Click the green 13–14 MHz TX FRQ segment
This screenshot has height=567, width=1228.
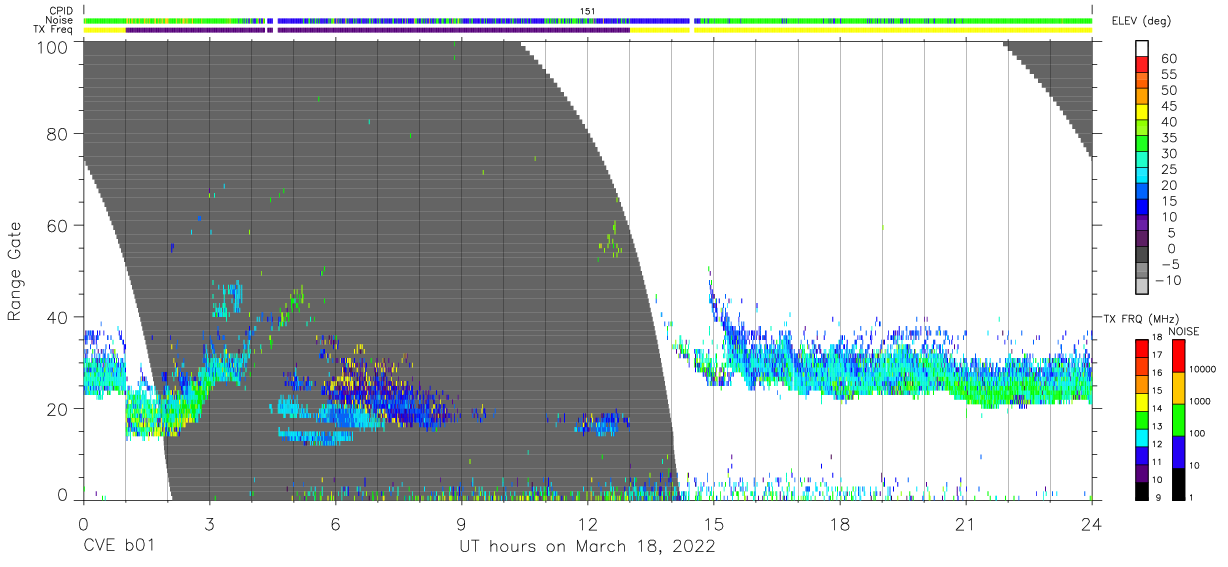(x=1143, y=418)
